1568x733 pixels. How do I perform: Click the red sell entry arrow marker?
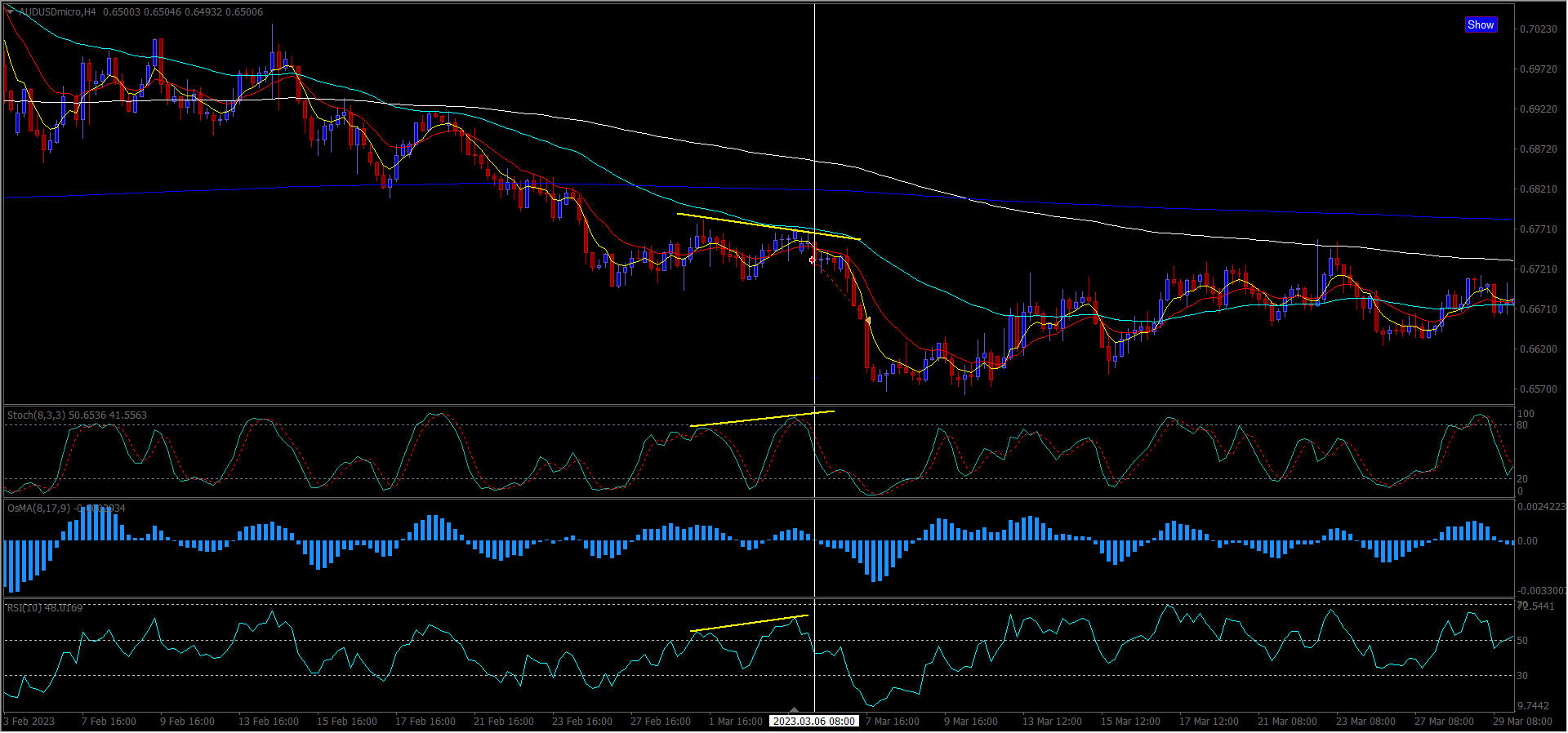812,260
